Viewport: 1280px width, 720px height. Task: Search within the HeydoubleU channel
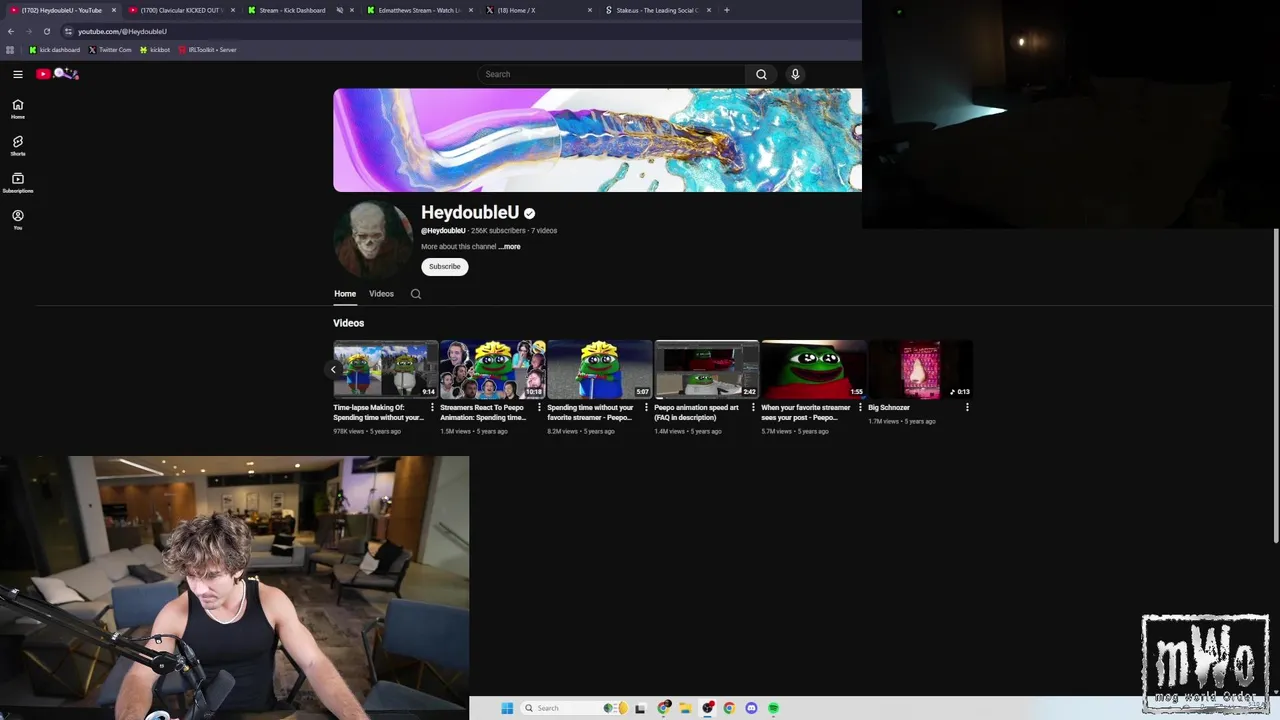pyautogui.click(x=416, y=294)
